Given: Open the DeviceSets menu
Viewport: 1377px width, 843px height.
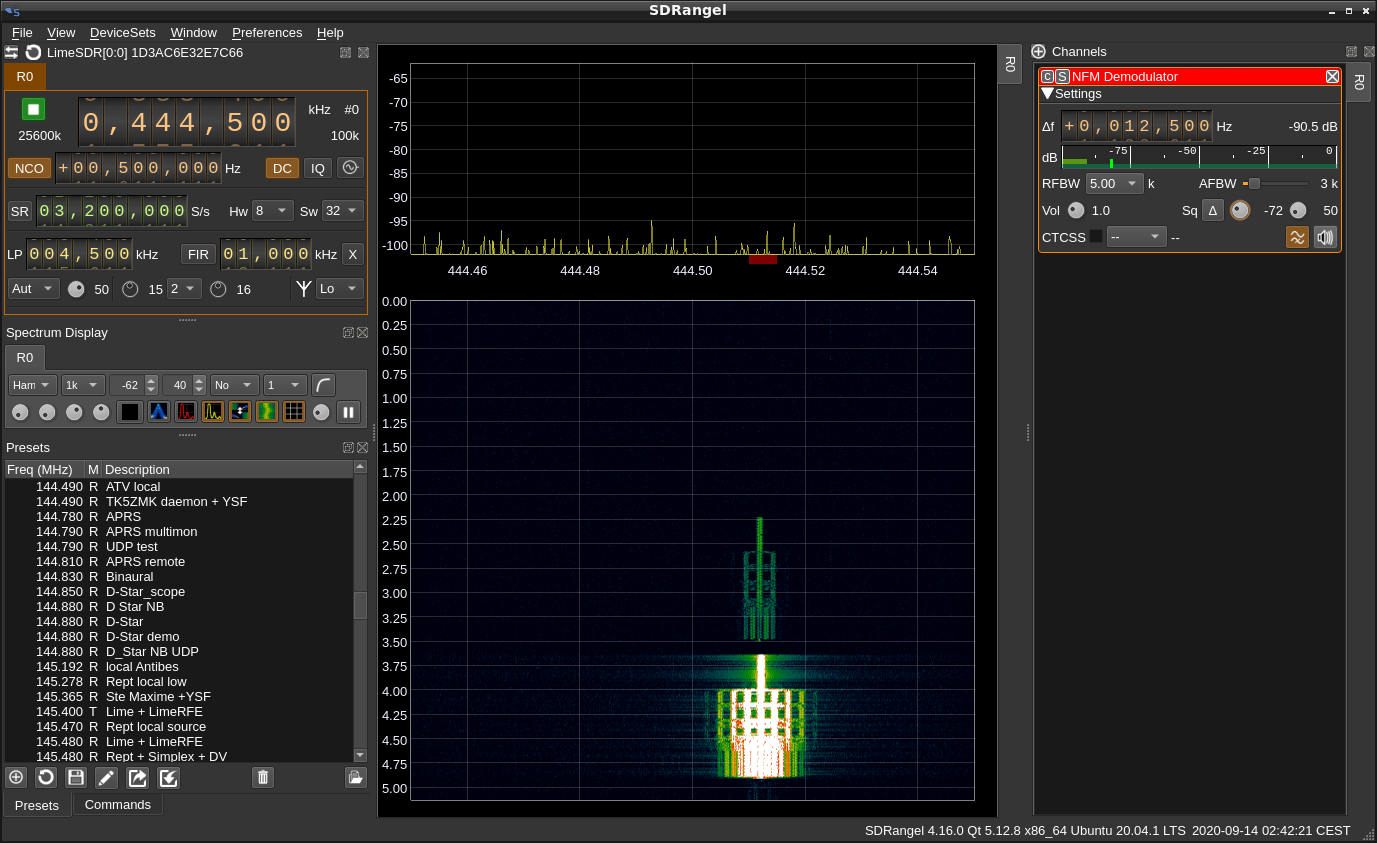Looking at the screenshot, I should tap(123, 32).
